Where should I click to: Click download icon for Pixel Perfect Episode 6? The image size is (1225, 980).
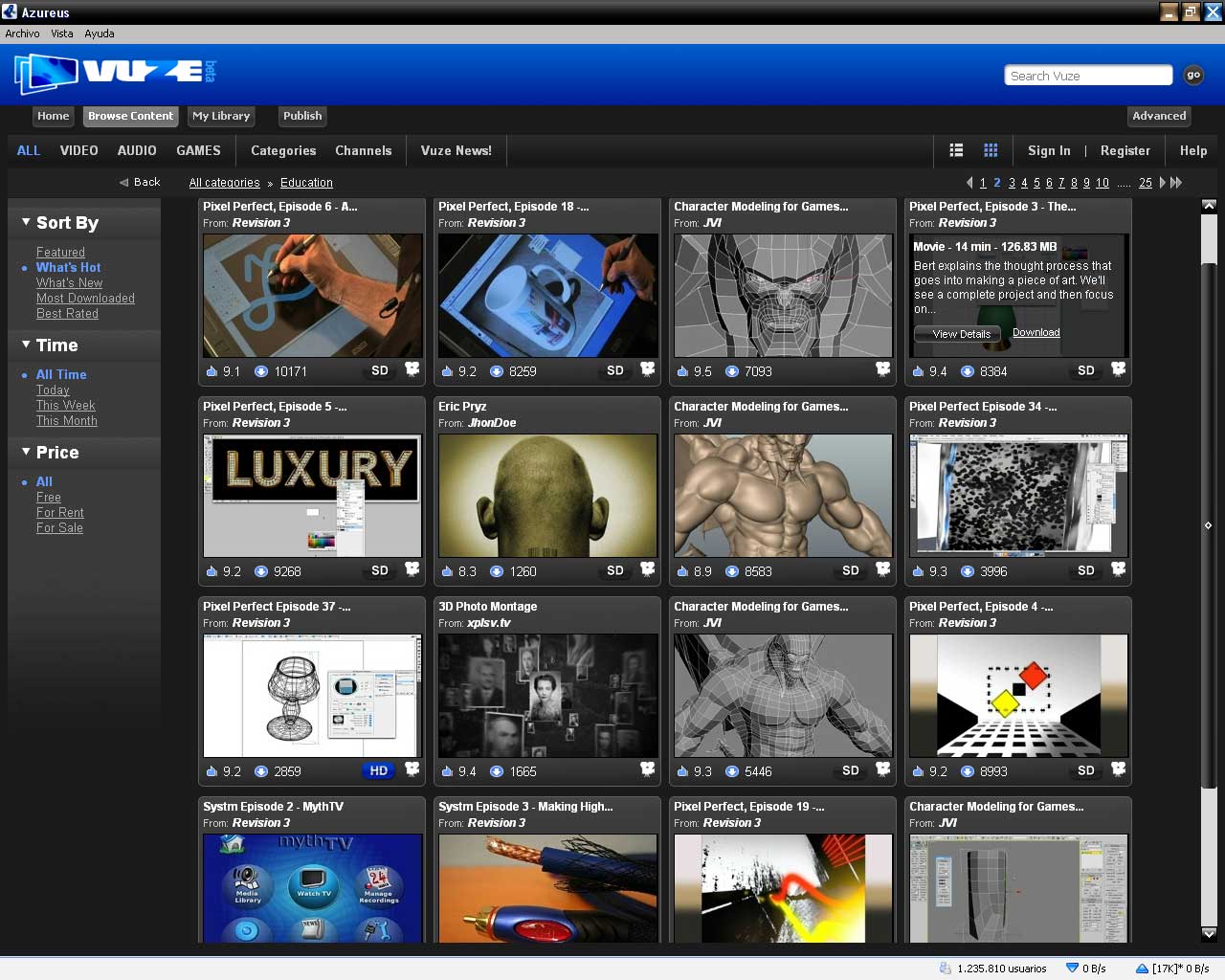[261, 371]
